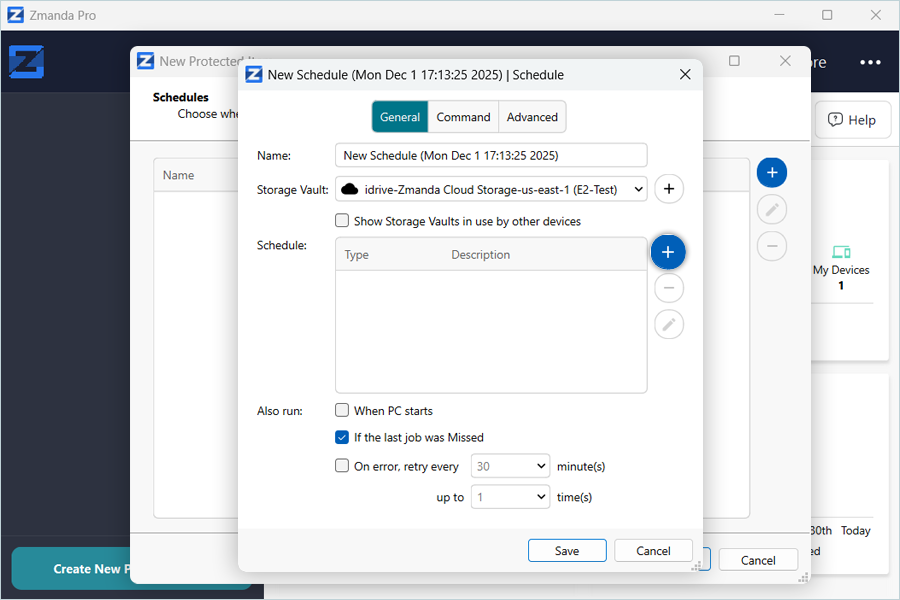The width and height of the screenshot is (900, 600).
Task: Click the plus icon to add schedule entry
Action: pyautogui.click(x=668, y=252)
